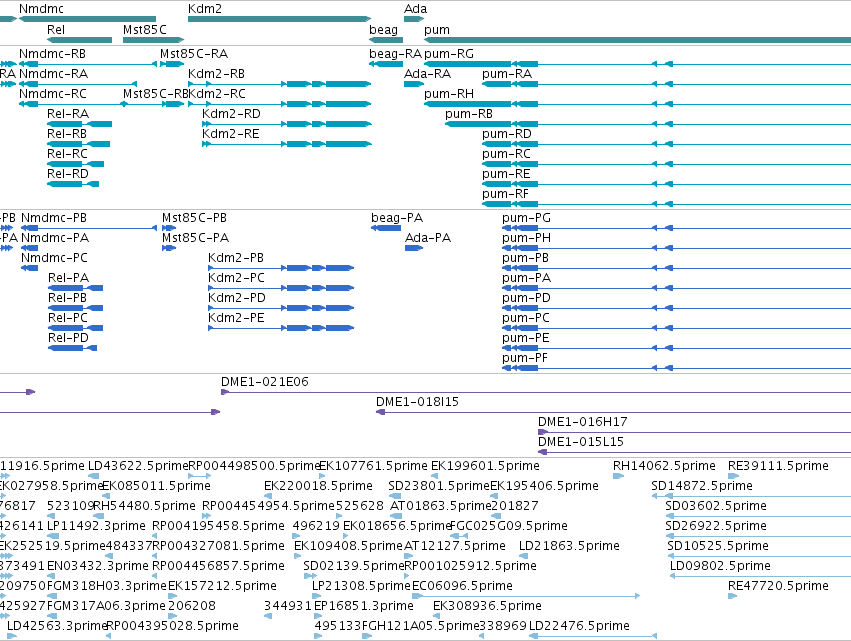Select EST RP004456857.5prime
Screen dimensions: 851x641
click(155, 576)
